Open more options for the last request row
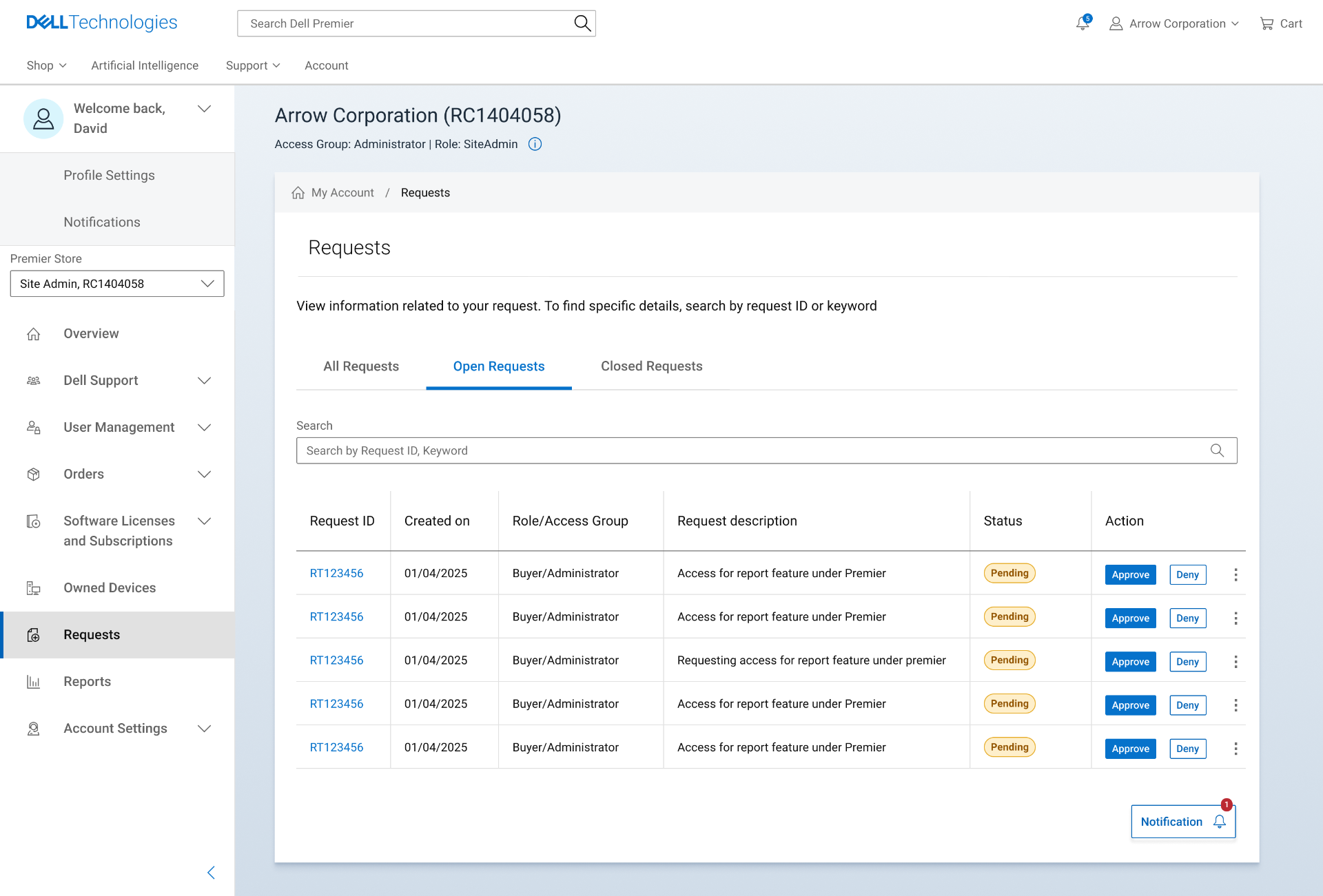Viewport: 1323px width, 896px height. 1235,749
